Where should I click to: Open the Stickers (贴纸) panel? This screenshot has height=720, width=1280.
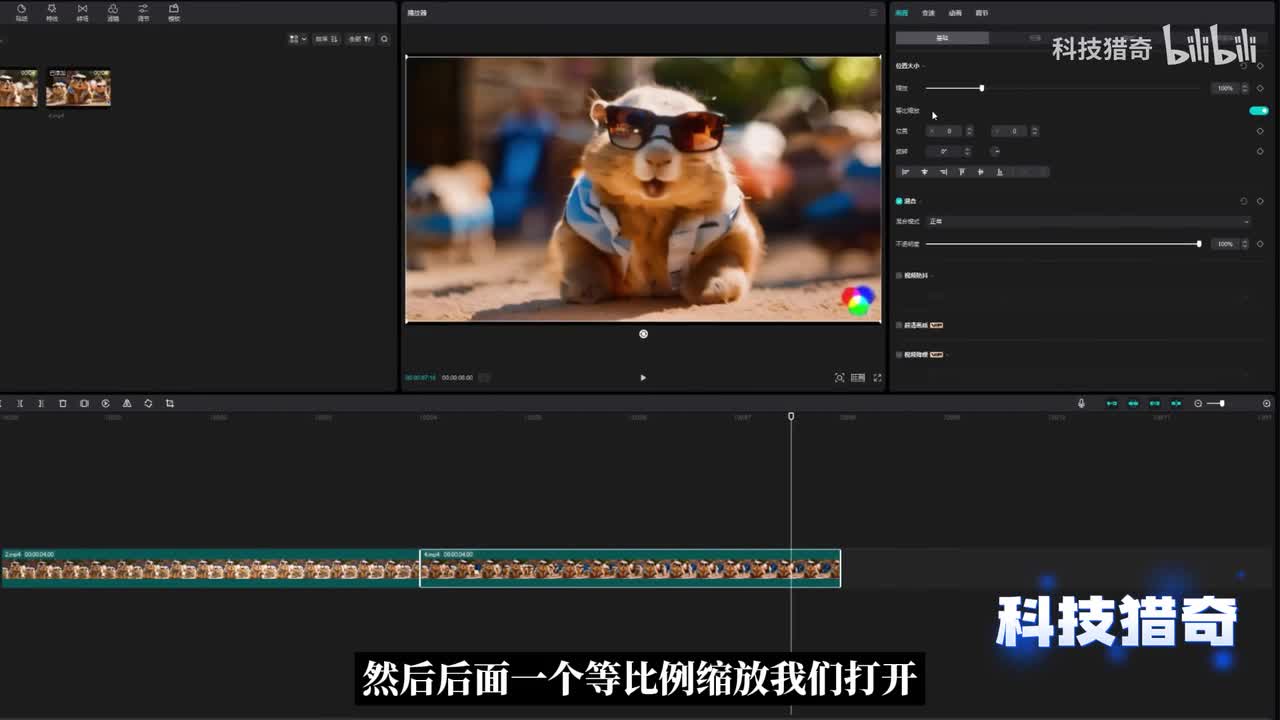[x=21, y=12]
